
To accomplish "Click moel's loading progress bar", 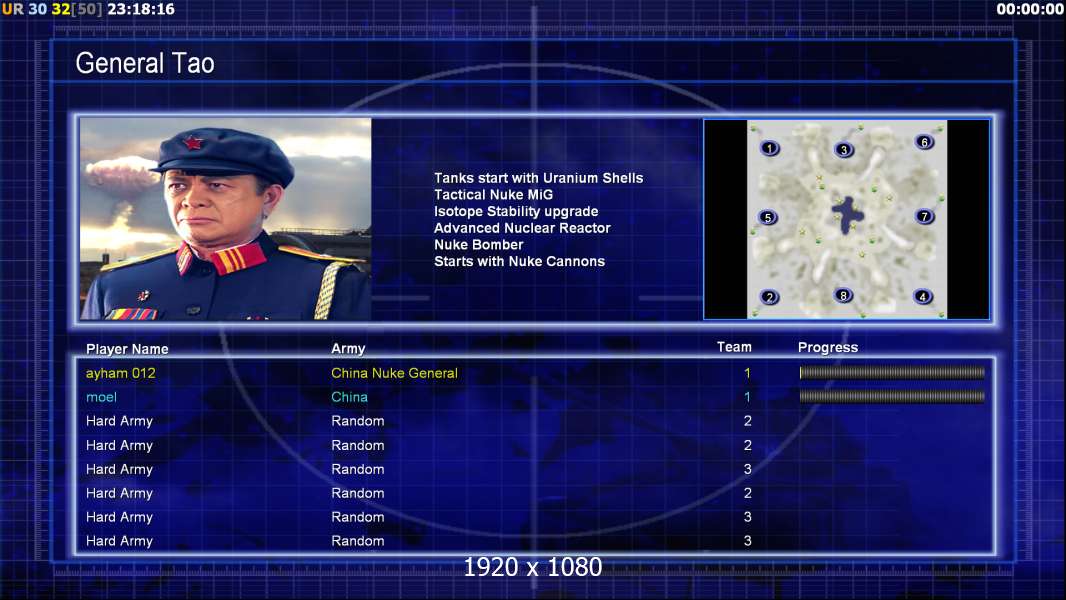I will pos(892,396).
